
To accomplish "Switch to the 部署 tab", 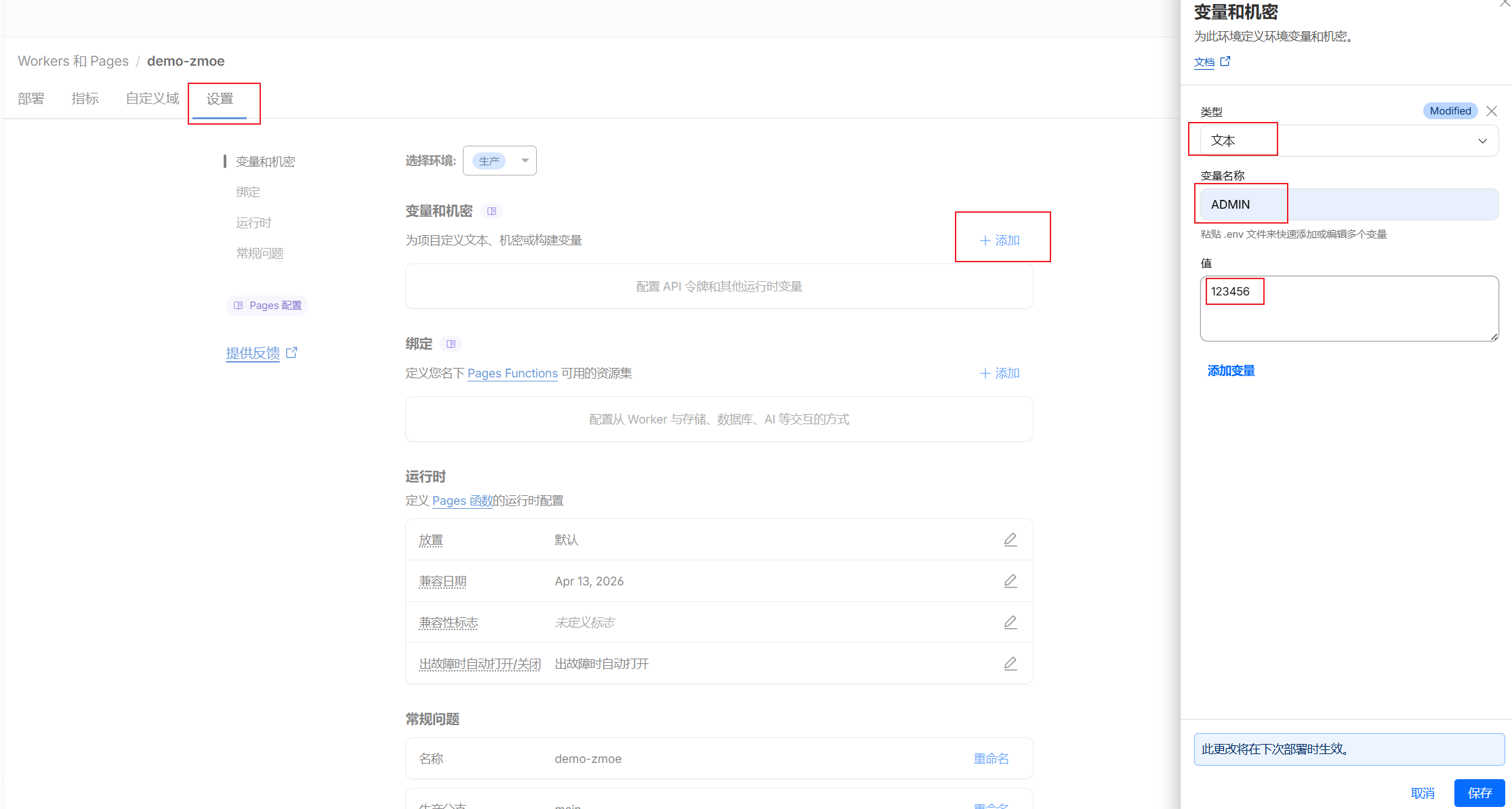I will click(31, 99).
